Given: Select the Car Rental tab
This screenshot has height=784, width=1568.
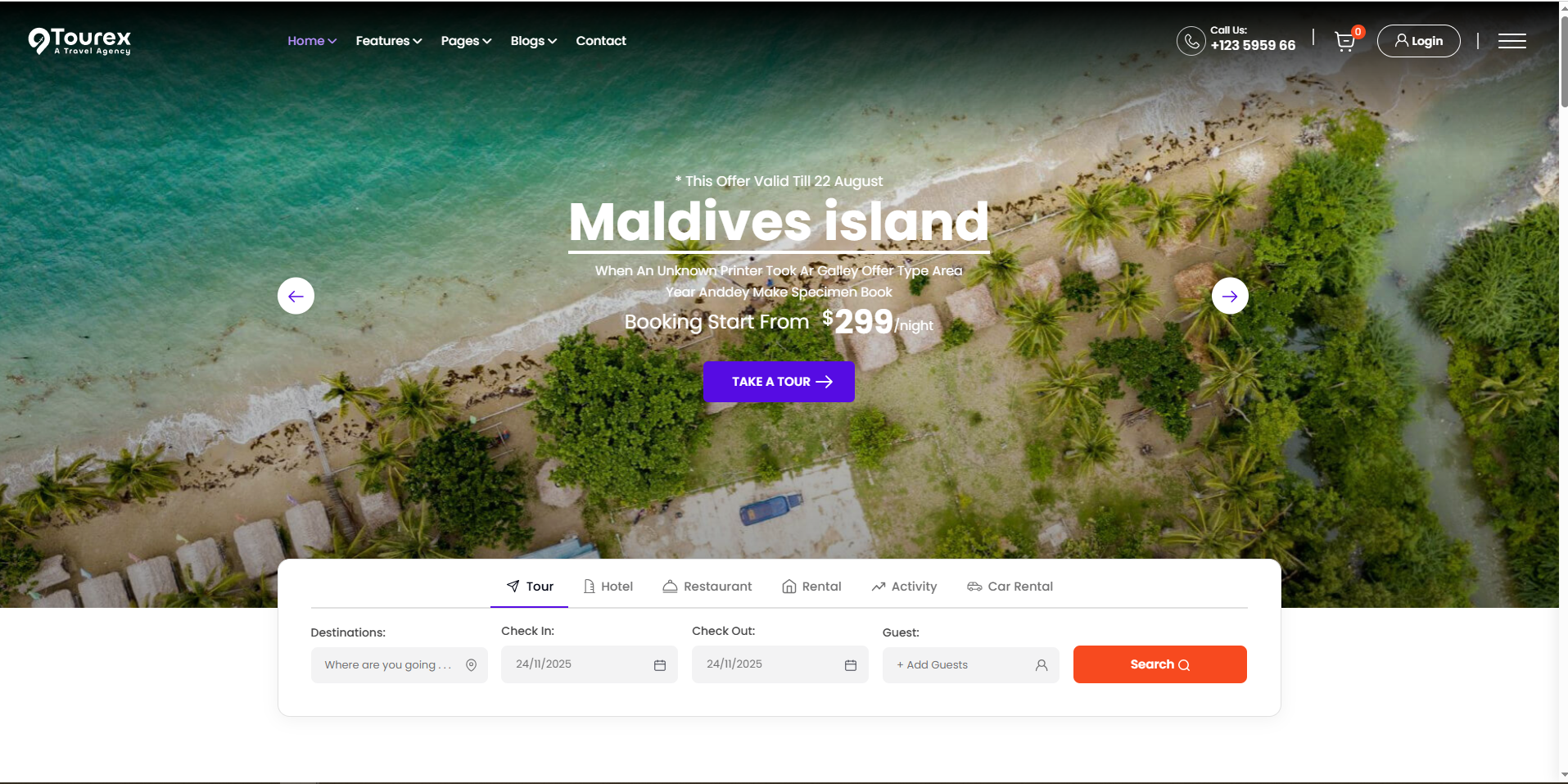Looking at the screenshot, I should (x=1010, y=587).
